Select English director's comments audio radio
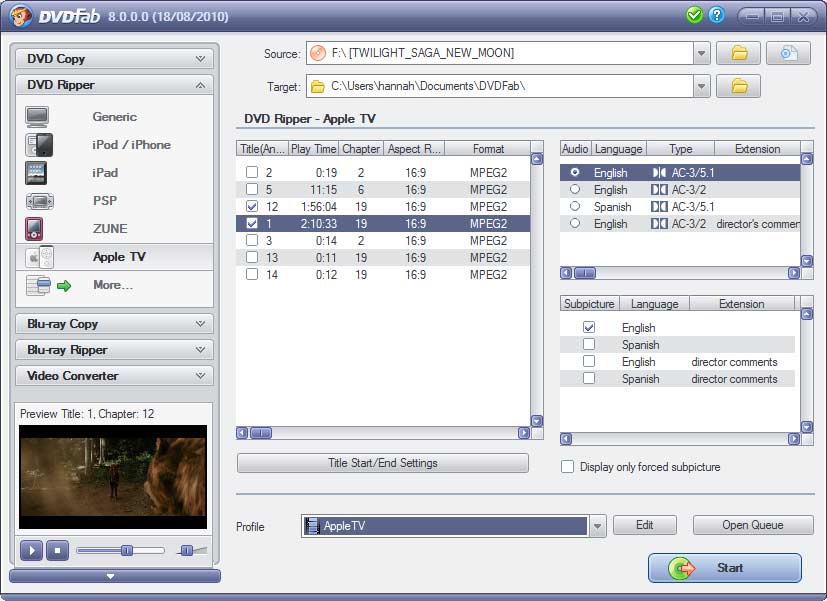The image size is (827, 601). tap(575, 223)
